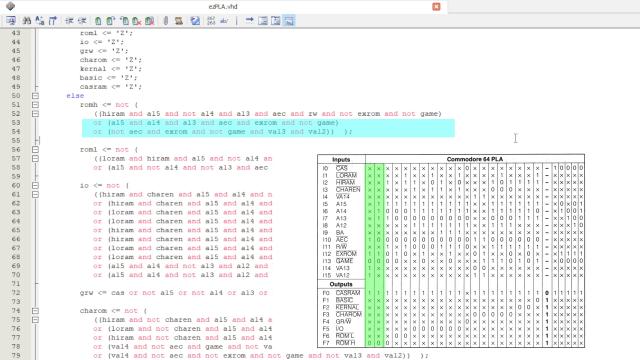Select the ezPLA.vhd document tab
Screen dimensions: 640x360
pyautogui.click(x=223, y=7)
